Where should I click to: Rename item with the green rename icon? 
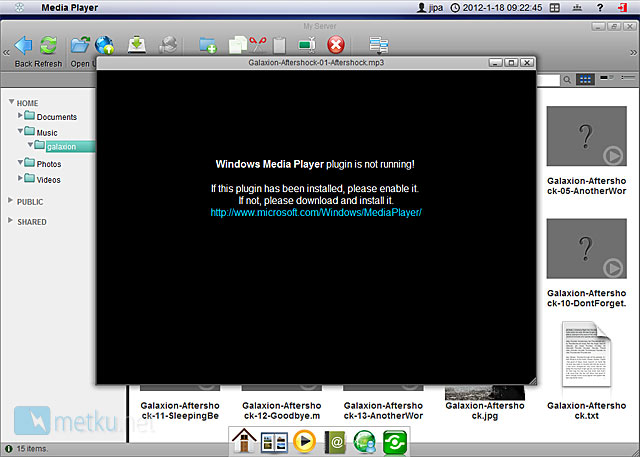click(x=307, y=45)
